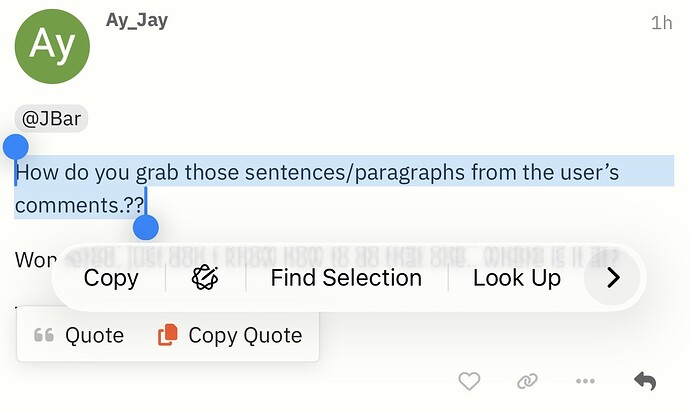Click the orange Copy Quote icon
This screenshot has width=690, height=413.
pos(168,336)
